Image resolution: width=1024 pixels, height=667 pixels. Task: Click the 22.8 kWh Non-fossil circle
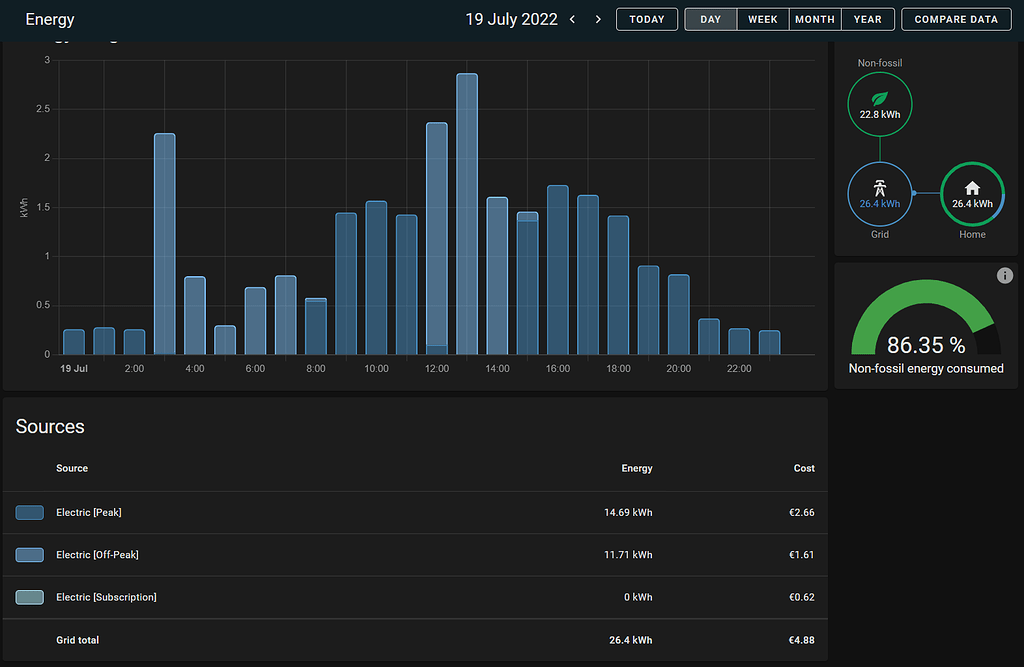click(x=880, y=103)
